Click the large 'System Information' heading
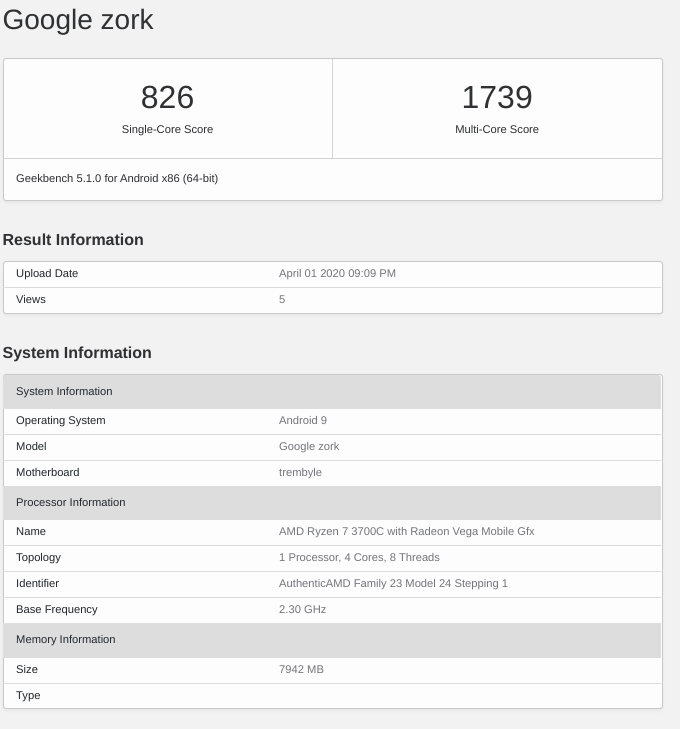680x729 pixels. (77, 352)
